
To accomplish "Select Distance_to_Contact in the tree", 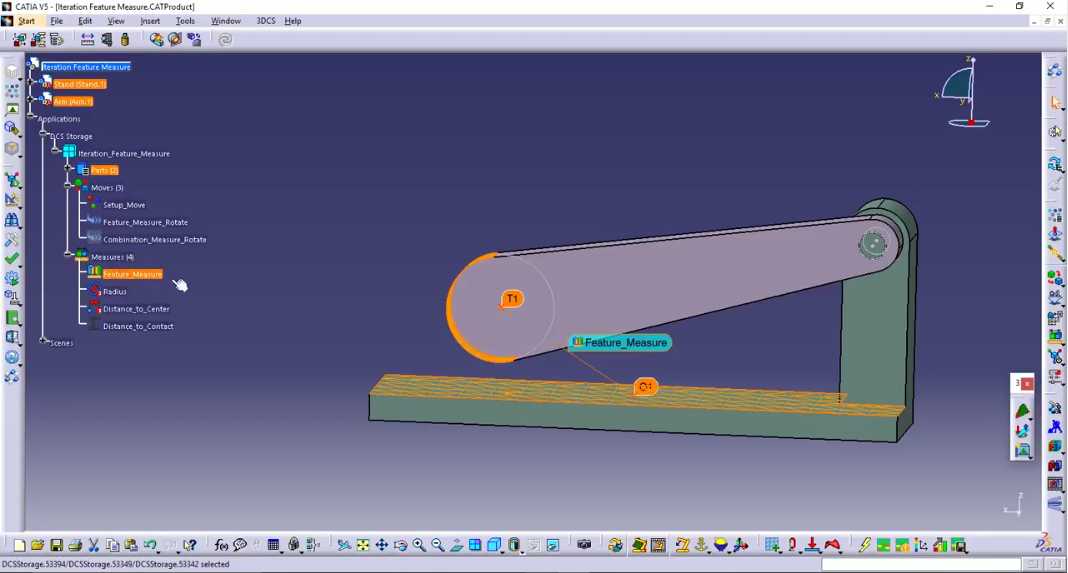I will point(138,326).
